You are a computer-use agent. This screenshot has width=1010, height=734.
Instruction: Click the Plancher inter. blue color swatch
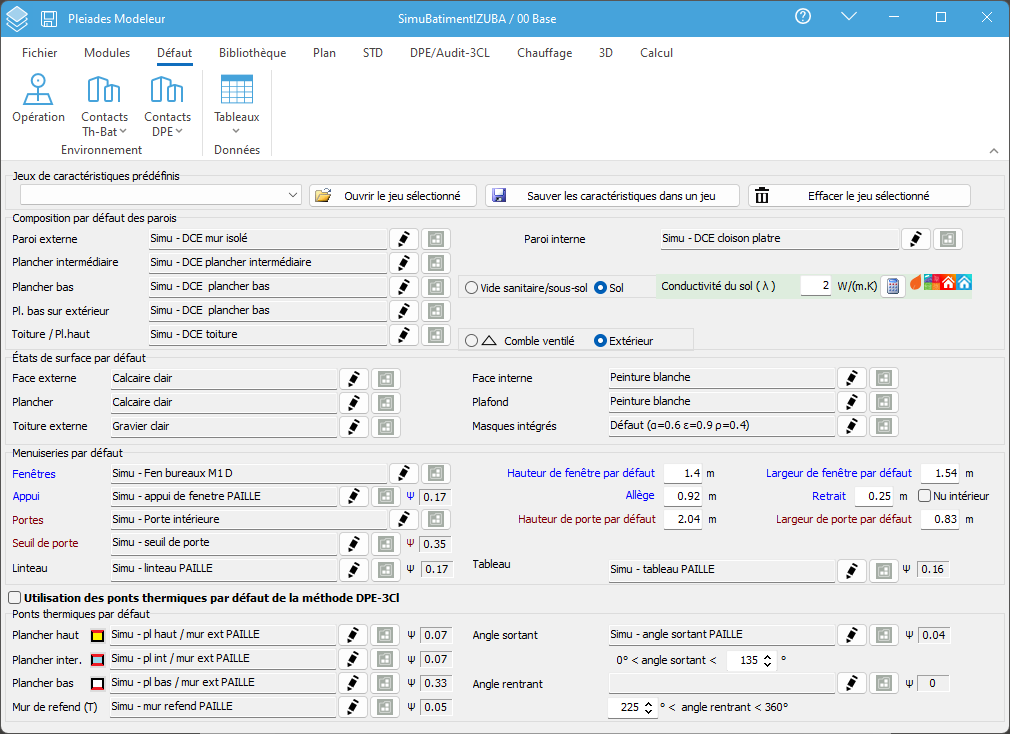click(97, 660)
